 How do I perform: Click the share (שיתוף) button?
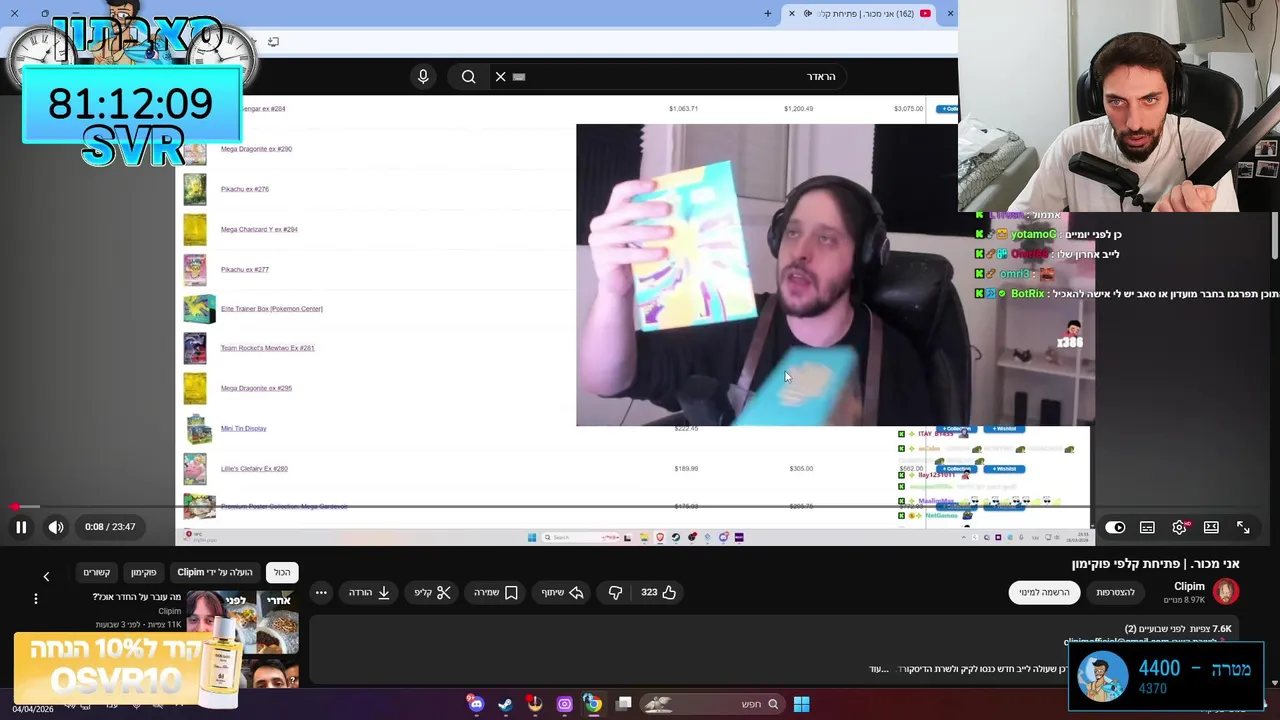coord(563,592)
